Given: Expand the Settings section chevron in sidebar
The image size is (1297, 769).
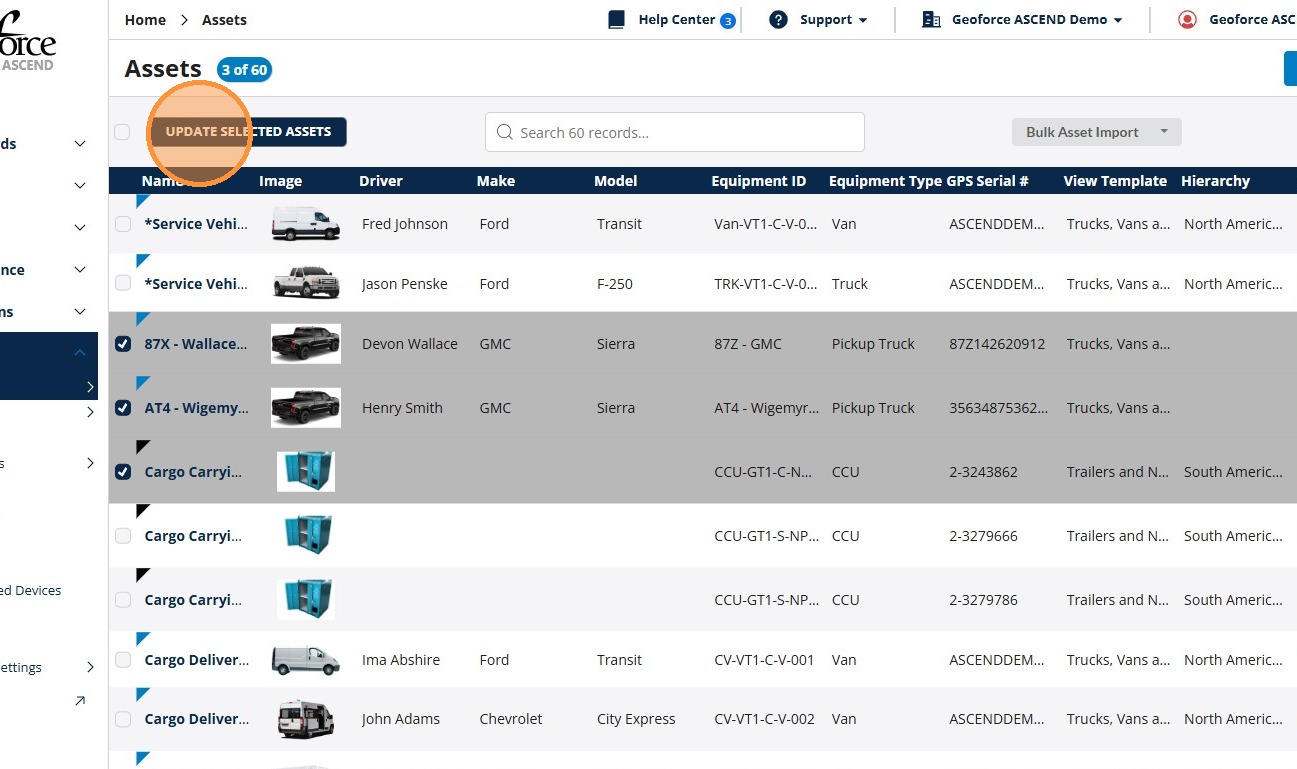Looking at the screenshot, I should point(90,667).
